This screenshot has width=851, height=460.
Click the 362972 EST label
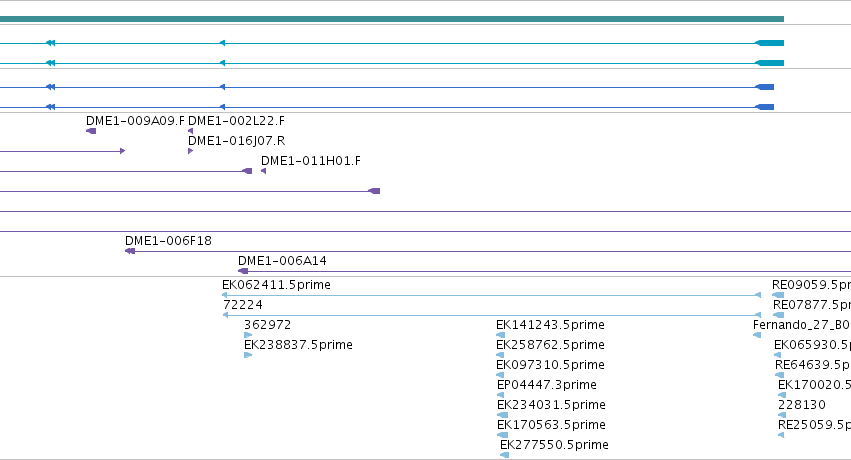tap(268, 325)
